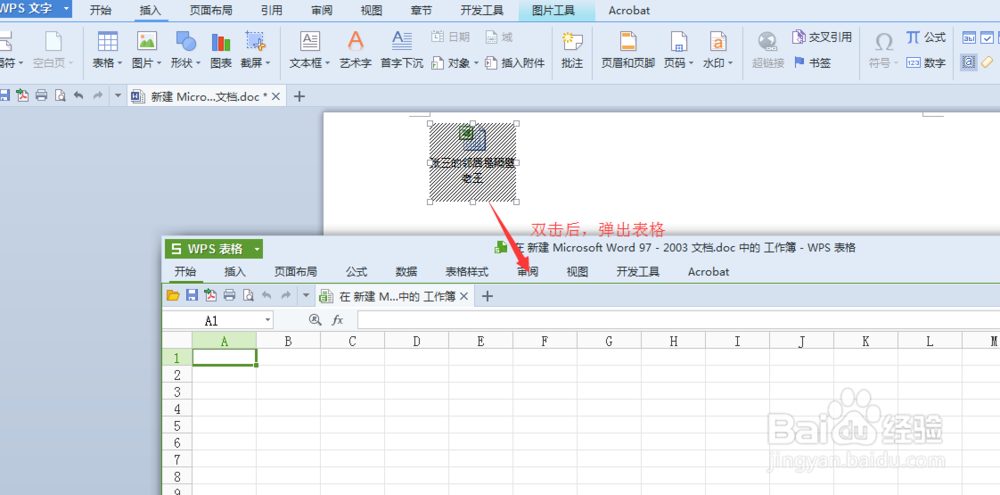Add a new document tab in WPS 文字
This screenshot has width=1000, height=495.
pos(298,96)
